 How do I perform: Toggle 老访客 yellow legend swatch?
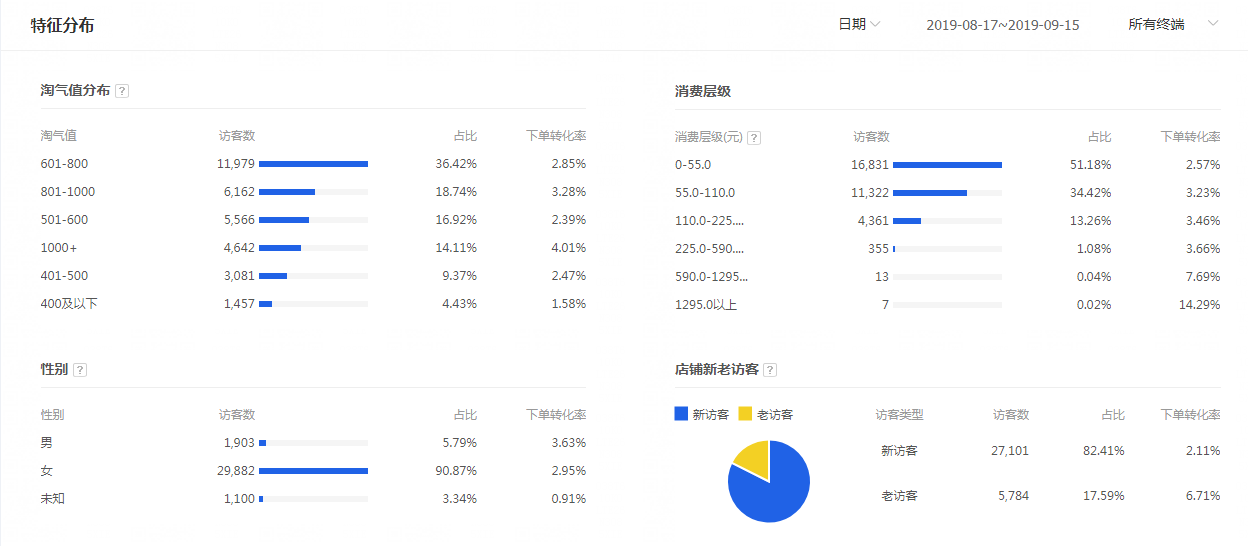coord(745,414)
